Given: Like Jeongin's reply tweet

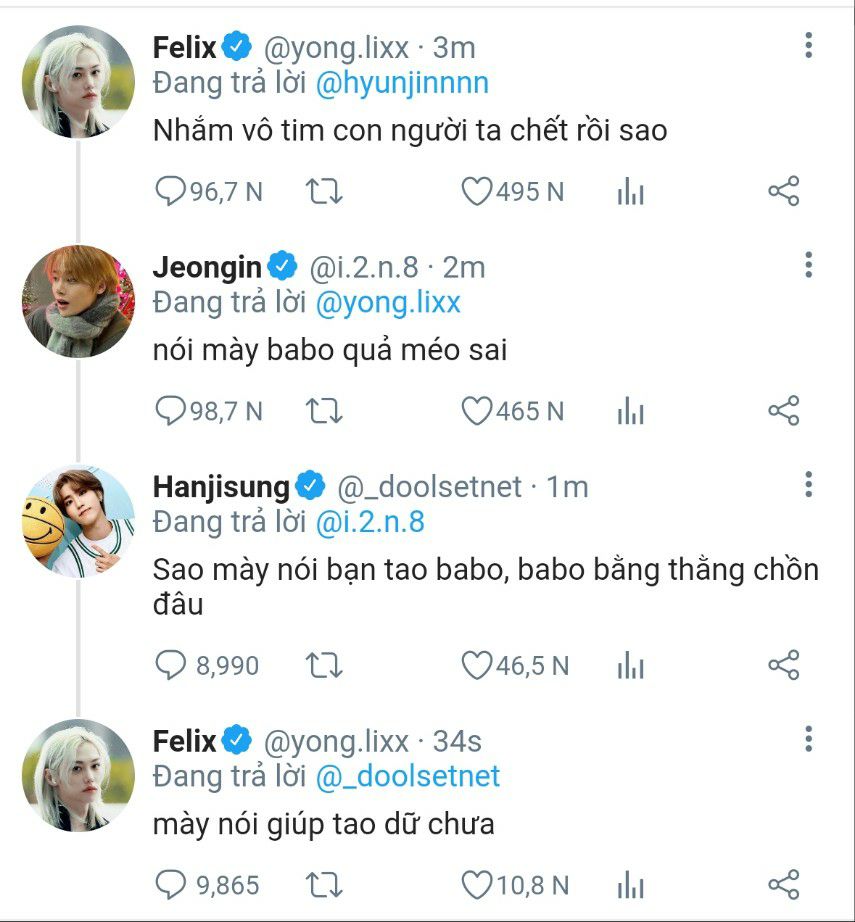Looking at the screenshot, I should (x=477, y=411).
